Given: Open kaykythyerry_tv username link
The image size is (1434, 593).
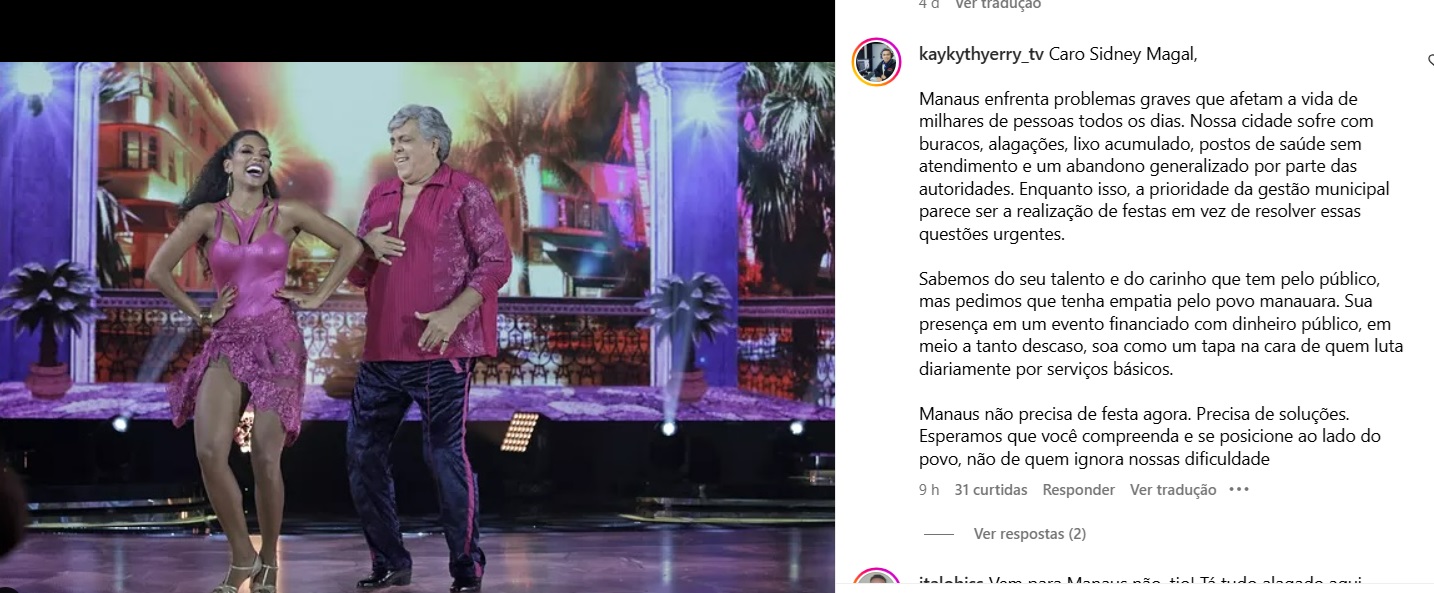Looking at the screenshot, I should point(981,54).
